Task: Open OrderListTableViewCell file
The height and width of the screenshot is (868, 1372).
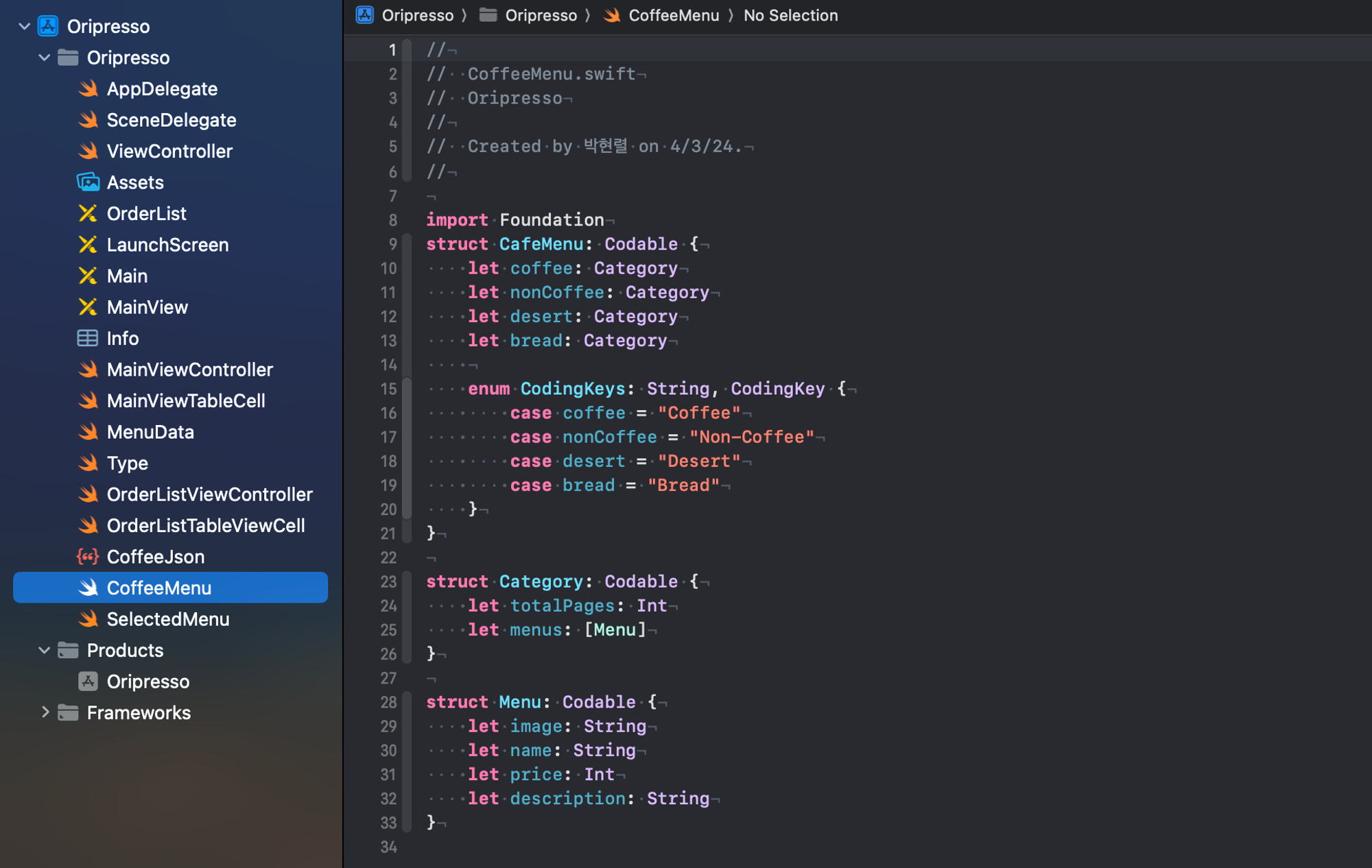Action: (x=205, y=526)
